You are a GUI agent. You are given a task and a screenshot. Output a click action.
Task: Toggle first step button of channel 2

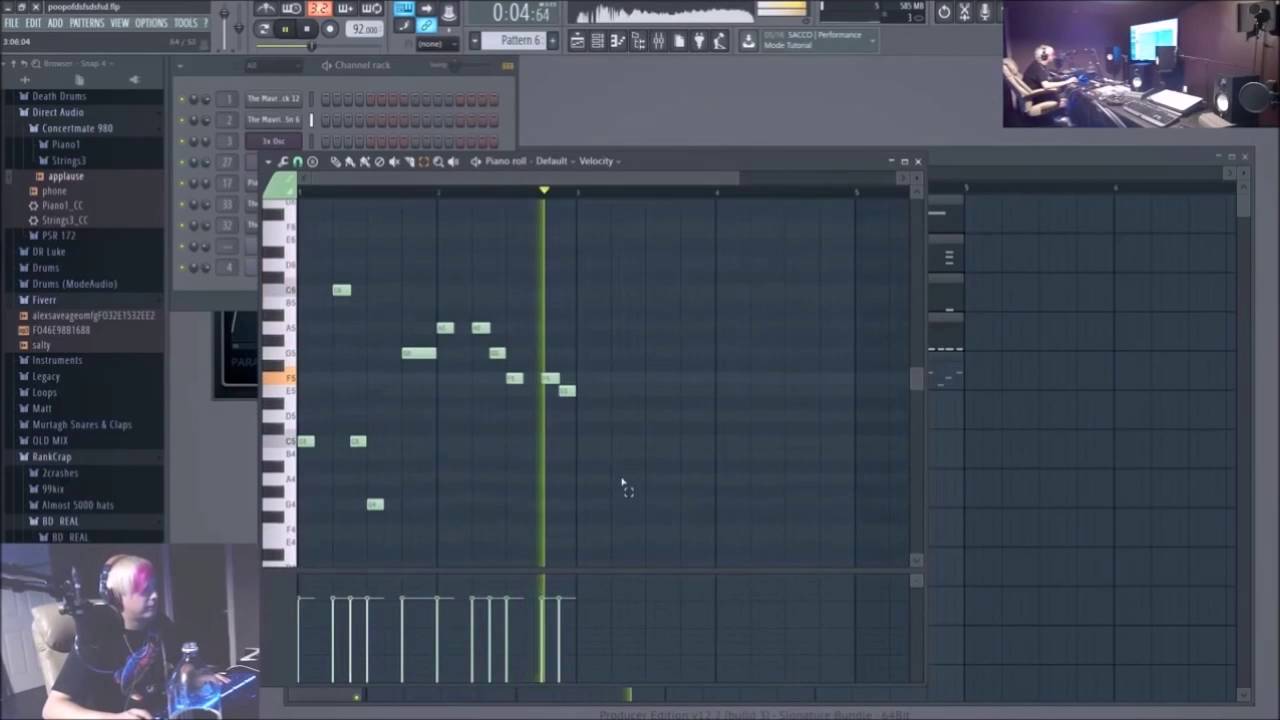(325, 120)
